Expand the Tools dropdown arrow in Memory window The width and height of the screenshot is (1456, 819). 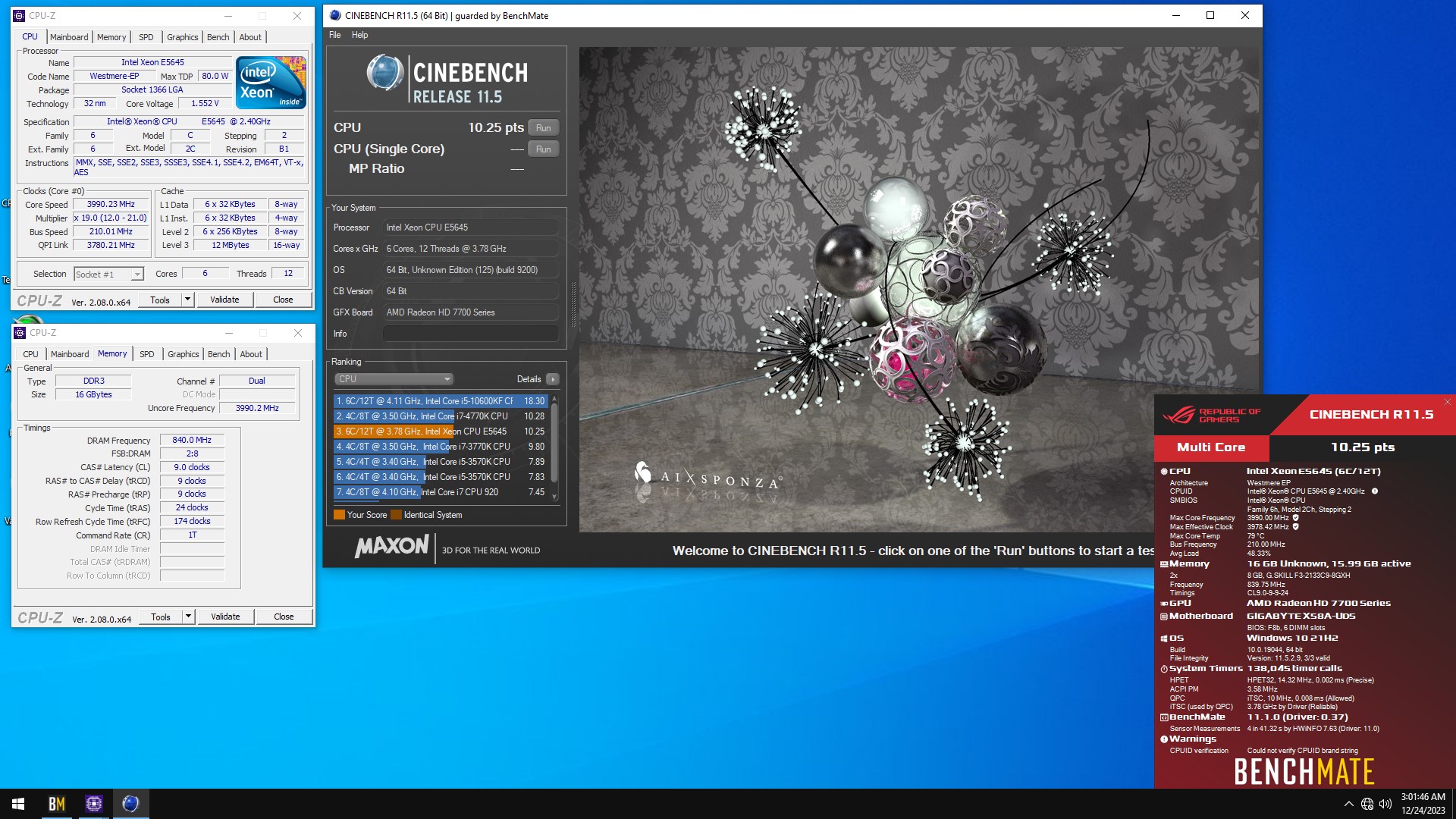188,617
